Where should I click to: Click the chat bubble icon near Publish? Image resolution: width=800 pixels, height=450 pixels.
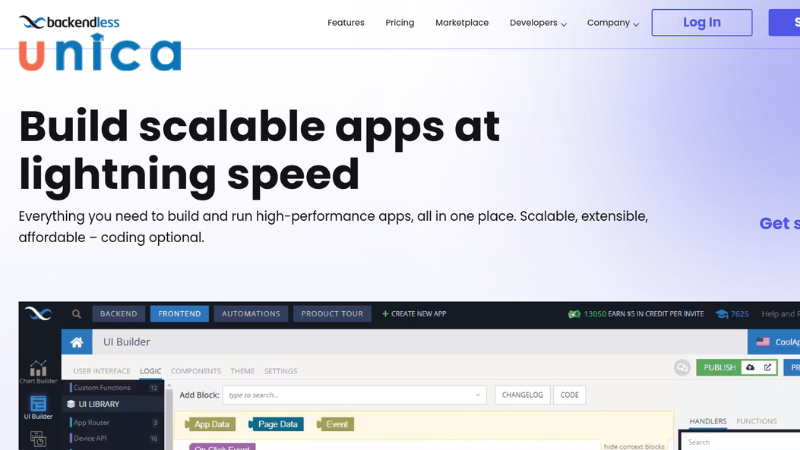682,367
